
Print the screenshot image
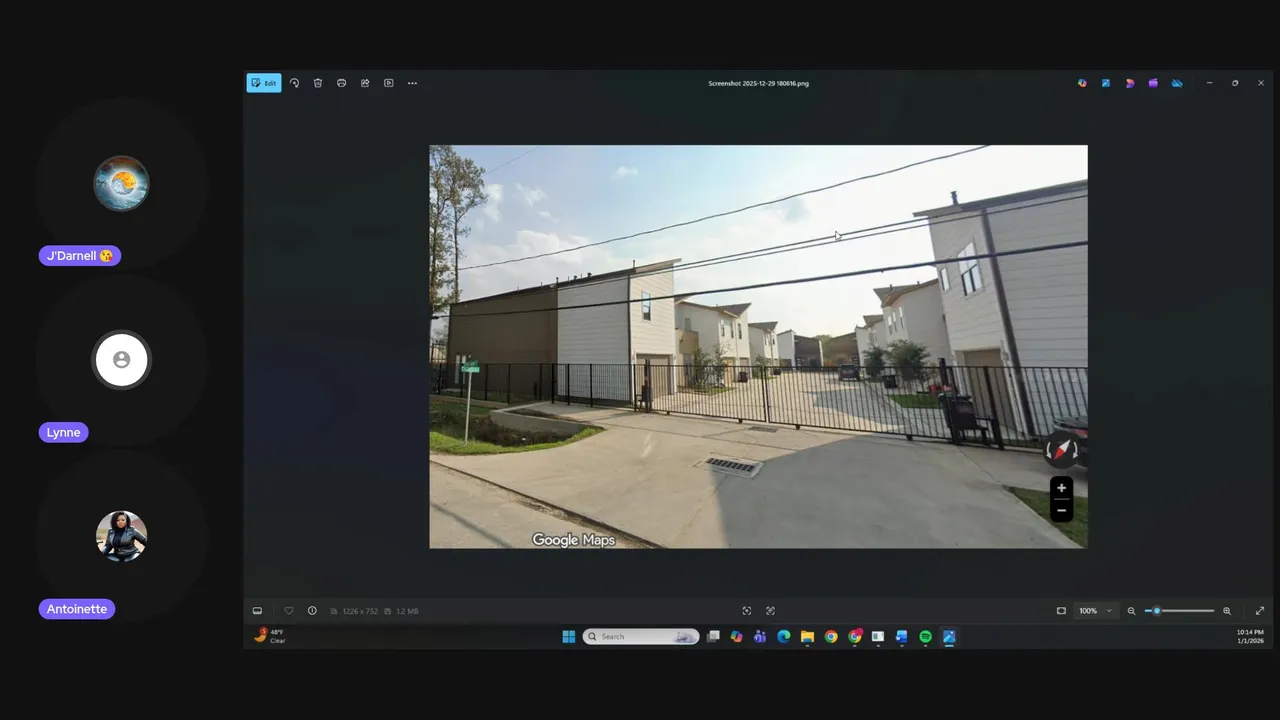click(x=341, y=83)
